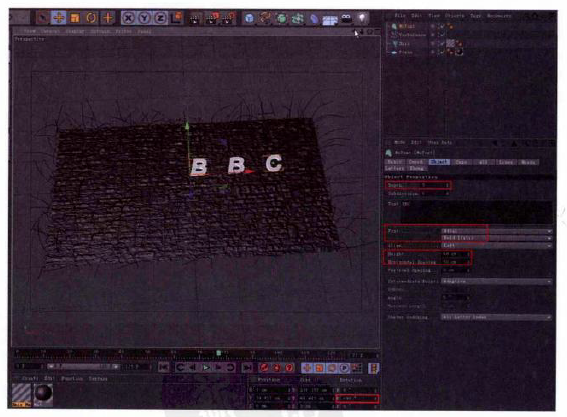
Task: Open the Align dropdown showing Left
Action: pos(496,246)
